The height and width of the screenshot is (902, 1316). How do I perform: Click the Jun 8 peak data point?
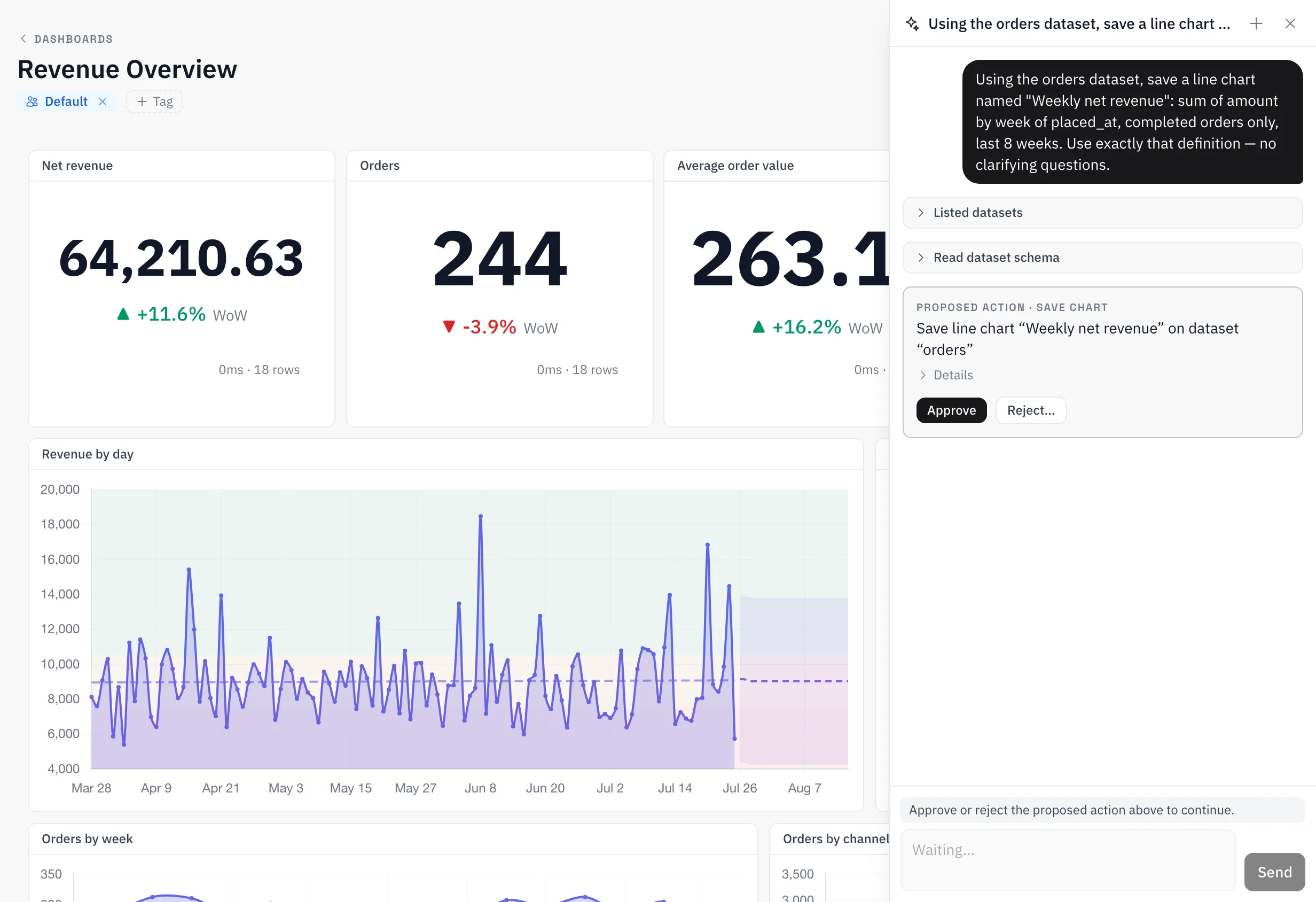[x=480, y=516]
